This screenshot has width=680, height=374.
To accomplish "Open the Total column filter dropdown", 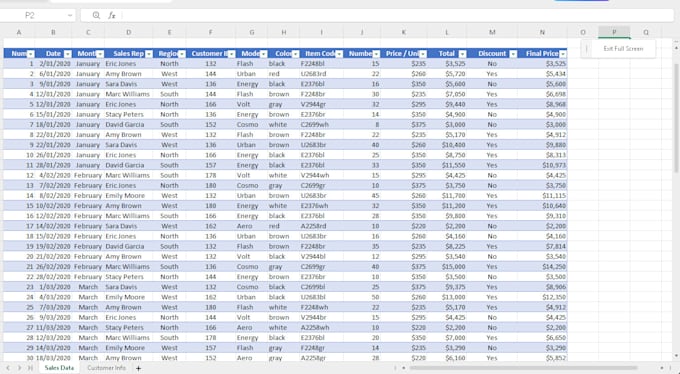I will (x=462, y=54).
